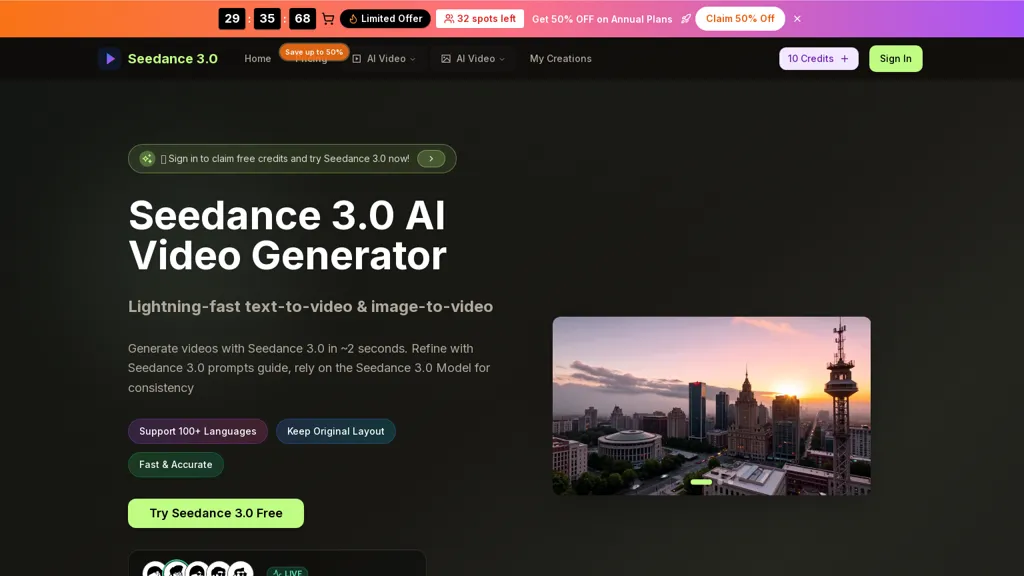Click the Generate videos with Seedance description
1024x576 pixels.
[309, 368]
